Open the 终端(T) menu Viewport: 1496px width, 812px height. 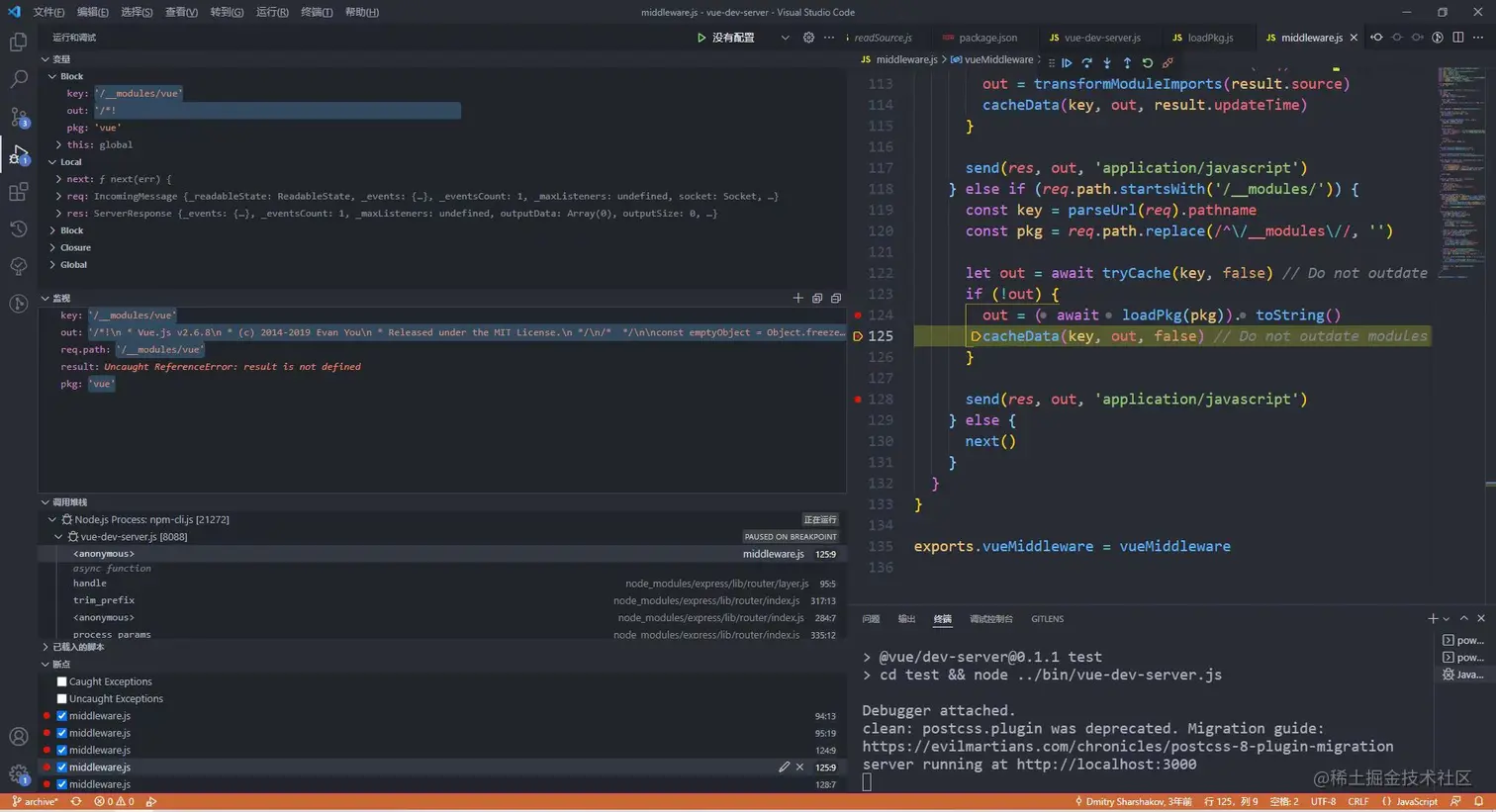317,12
